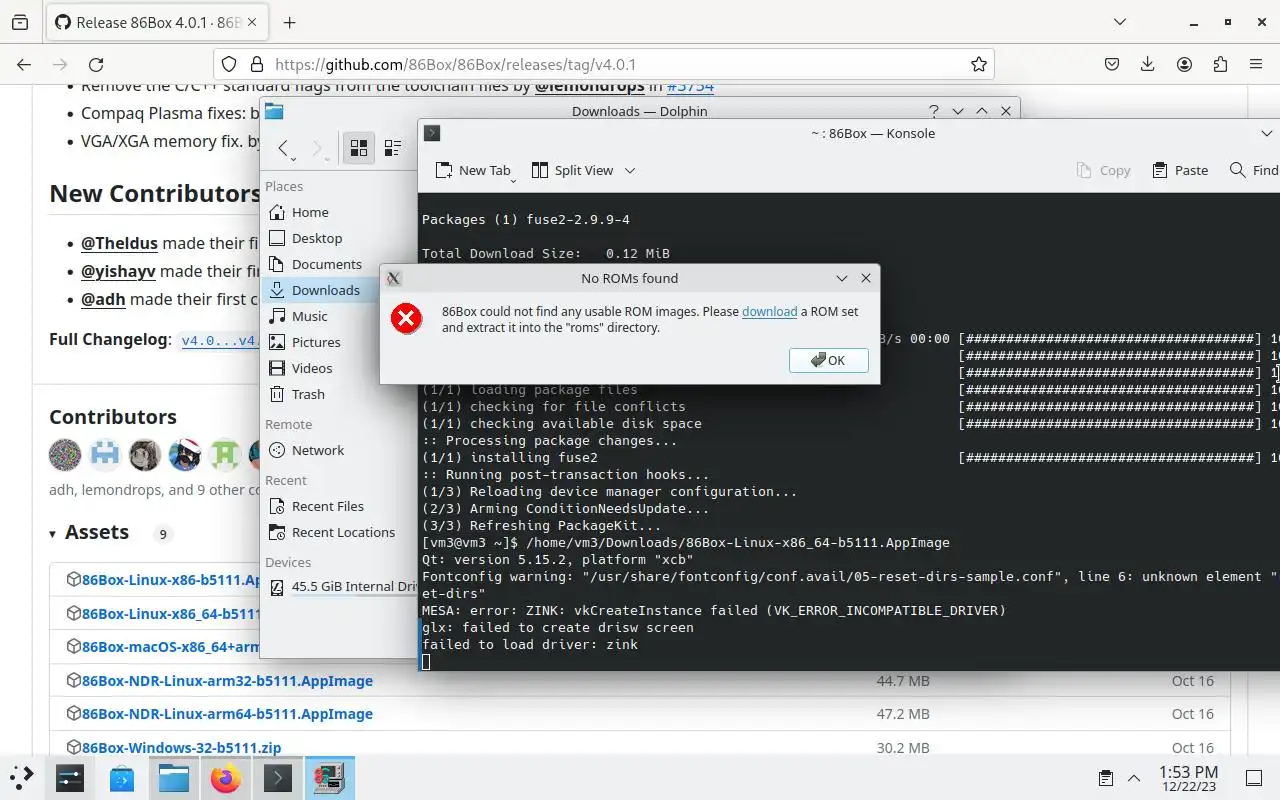Click the Copy button in Konsole toolbar
This screenshot has height=800, width=1280.
(x=1103, y=170)
